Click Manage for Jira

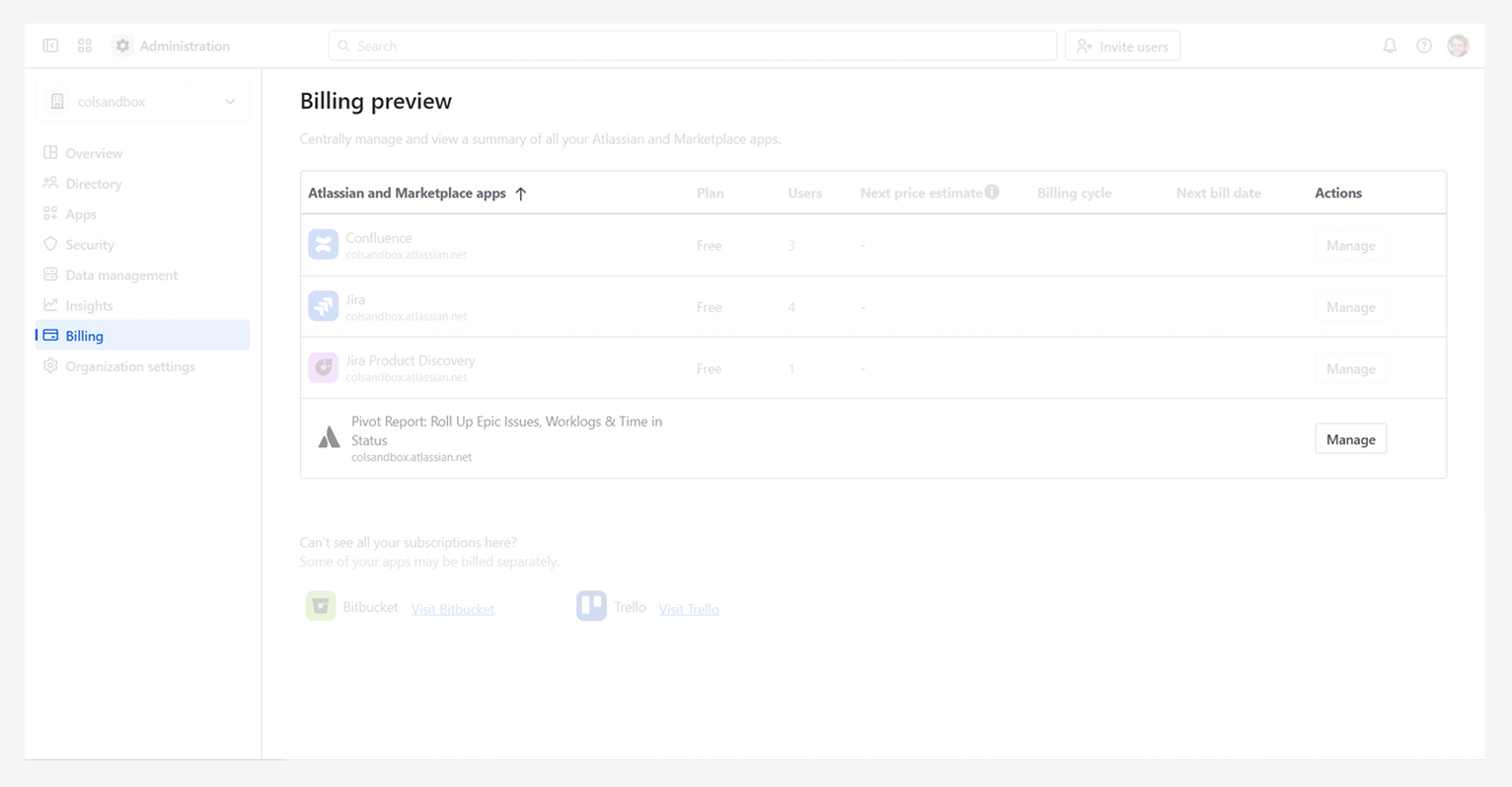1350,307
